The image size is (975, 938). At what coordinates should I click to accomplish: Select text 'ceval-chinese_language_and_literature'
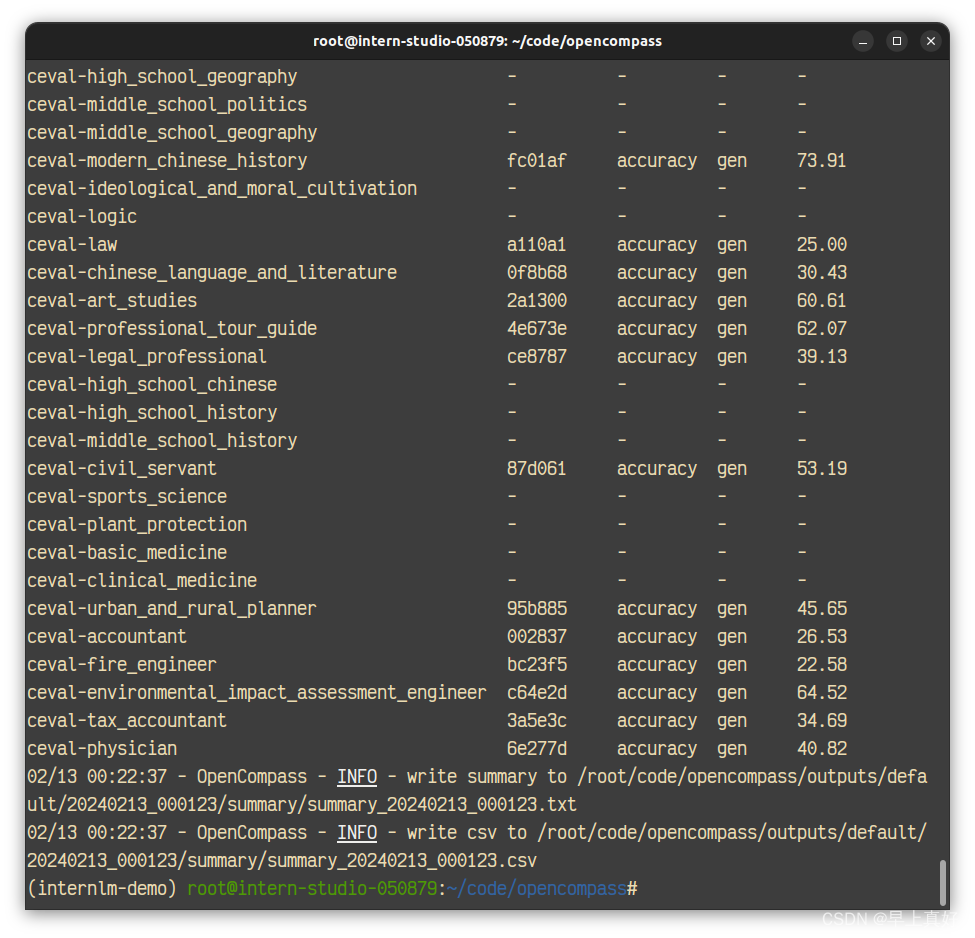tap(212, 272)
